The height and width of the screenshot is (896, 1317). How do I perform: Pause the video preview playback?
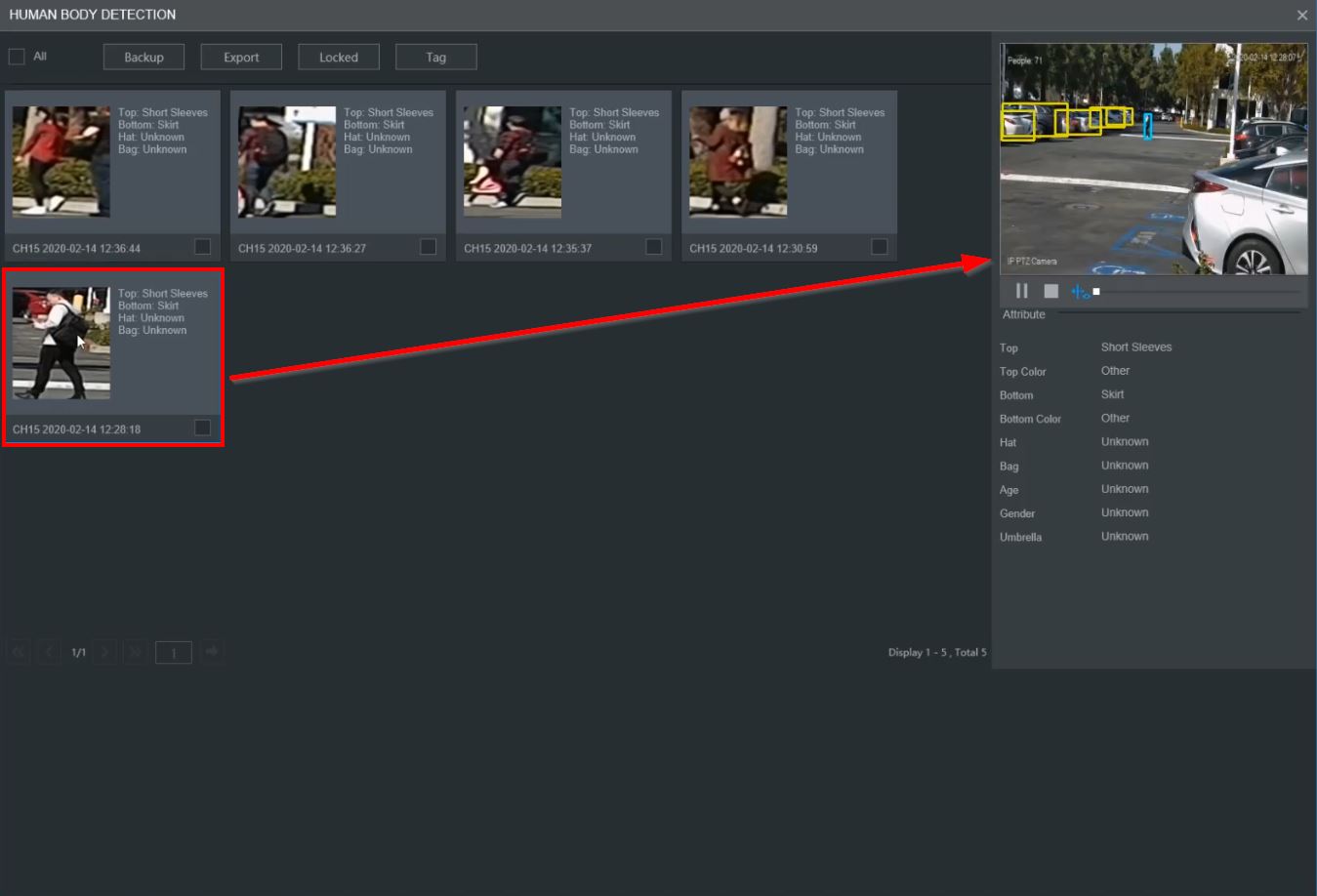click(x=1022, y=291)
